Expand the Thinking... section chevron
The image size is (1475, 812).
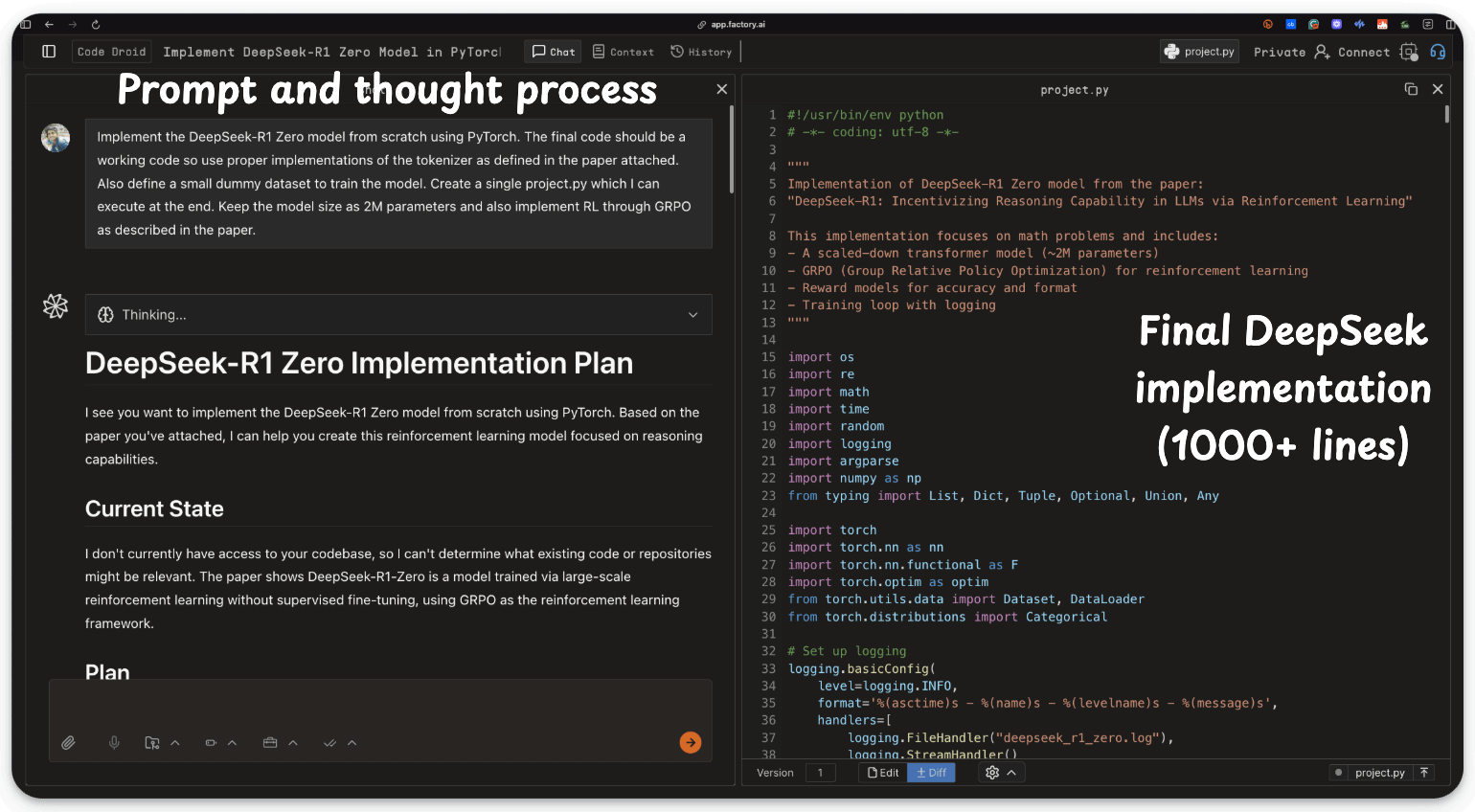coord(693,315)
